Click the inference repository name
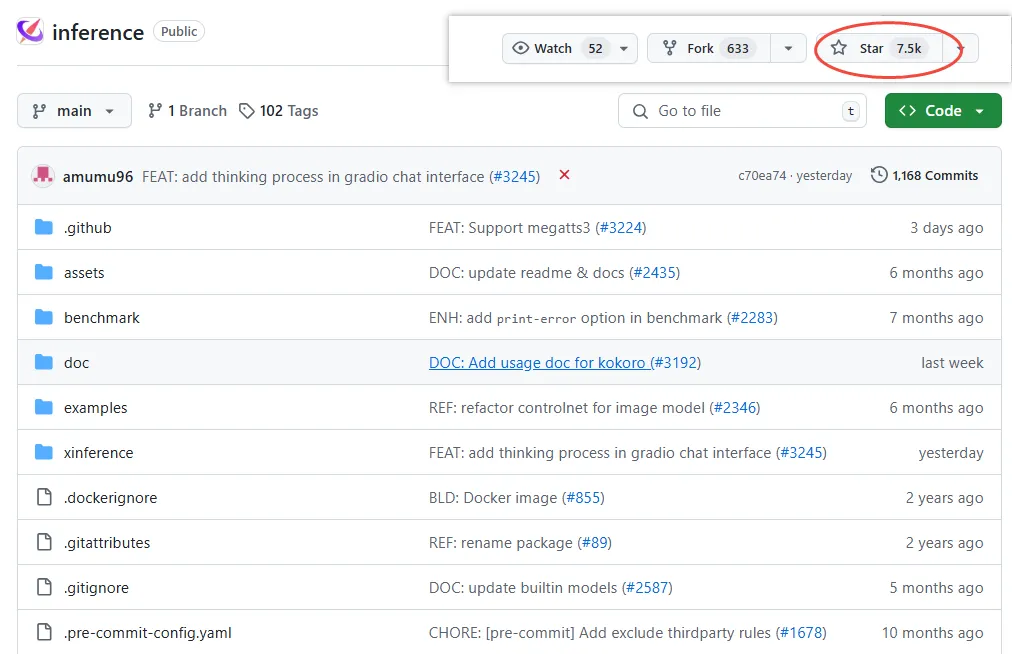Screen dimensions: 1012x654 (98, 32)
